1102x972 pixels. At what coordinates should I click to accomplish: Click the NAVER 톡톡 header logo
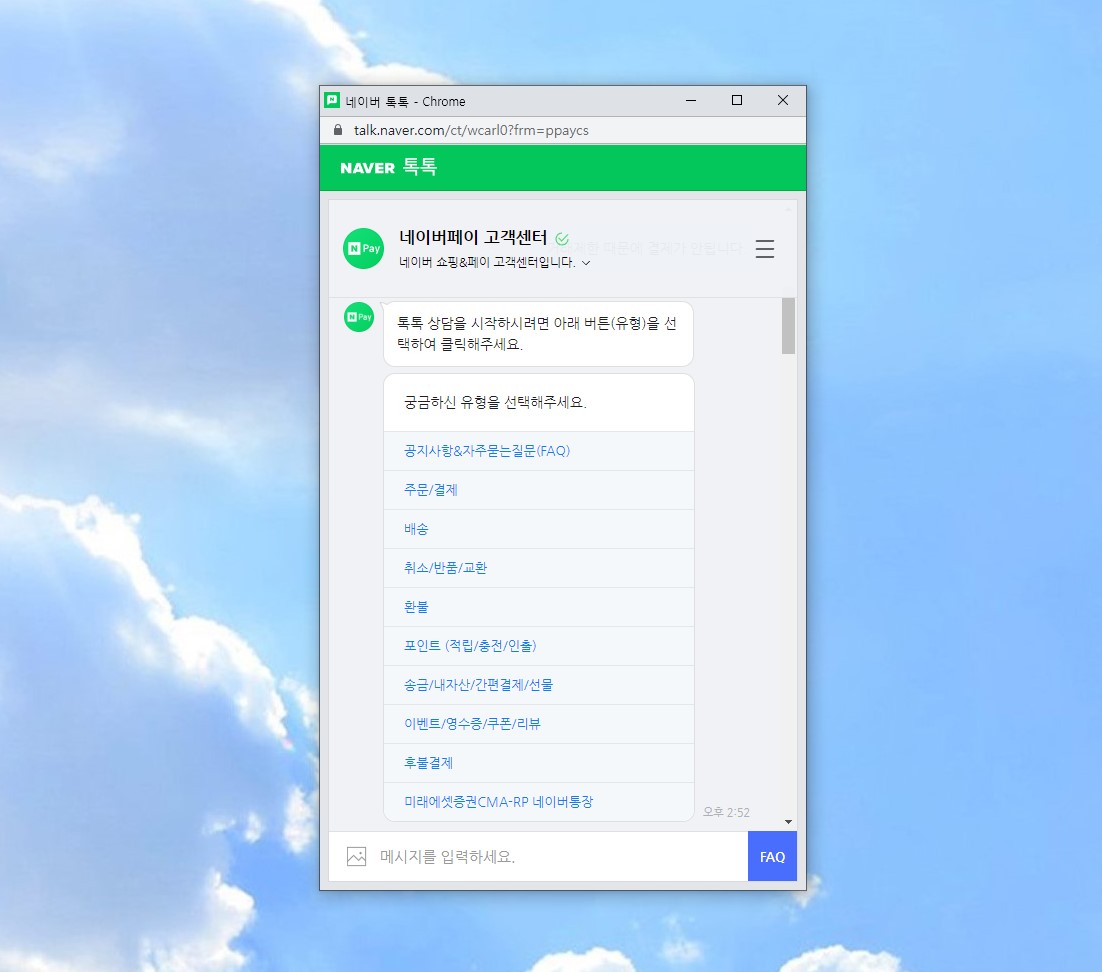(x=389, y=167)
